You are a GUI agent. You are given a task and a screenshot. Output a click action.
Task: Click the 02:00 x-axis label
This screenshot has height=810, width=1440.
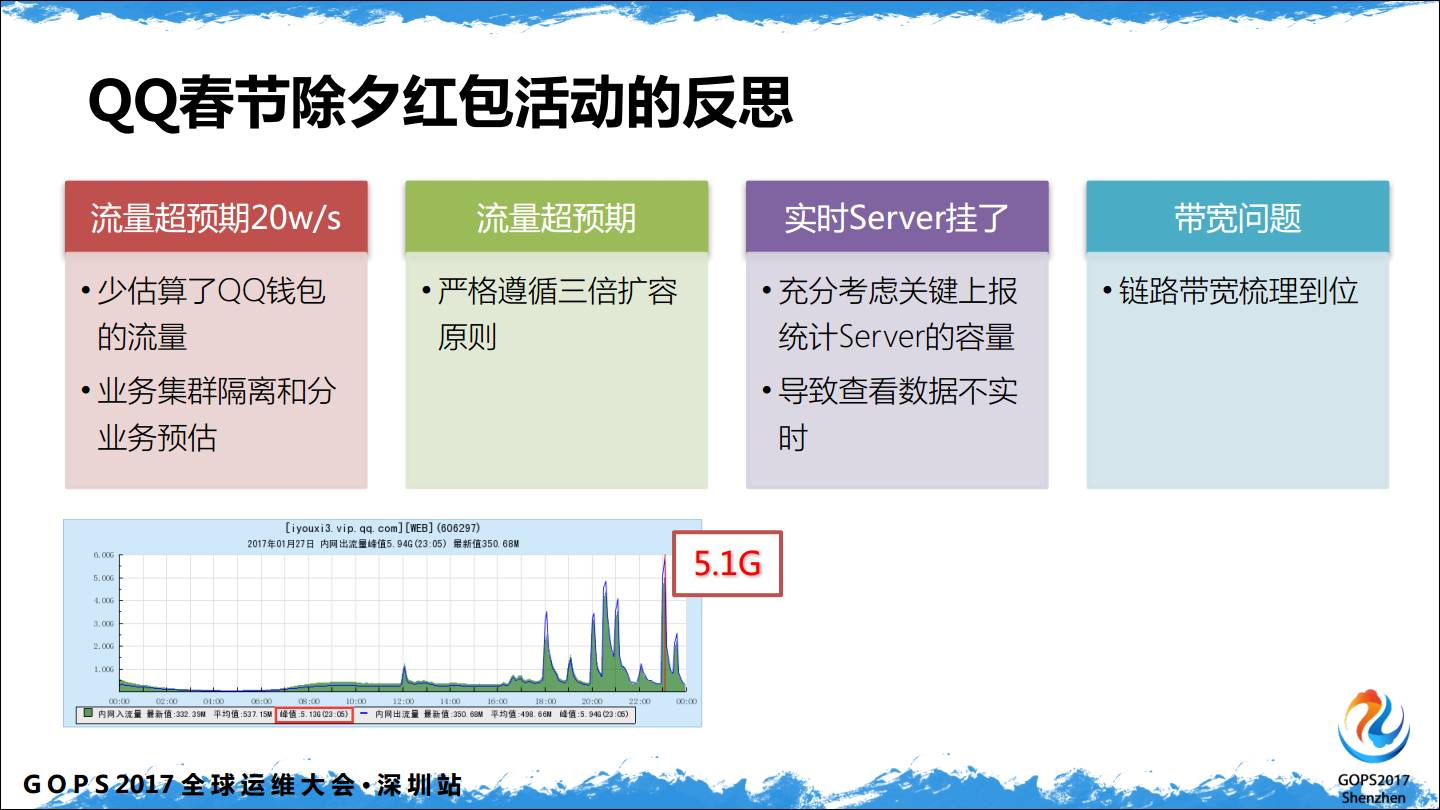coord(166,701)
